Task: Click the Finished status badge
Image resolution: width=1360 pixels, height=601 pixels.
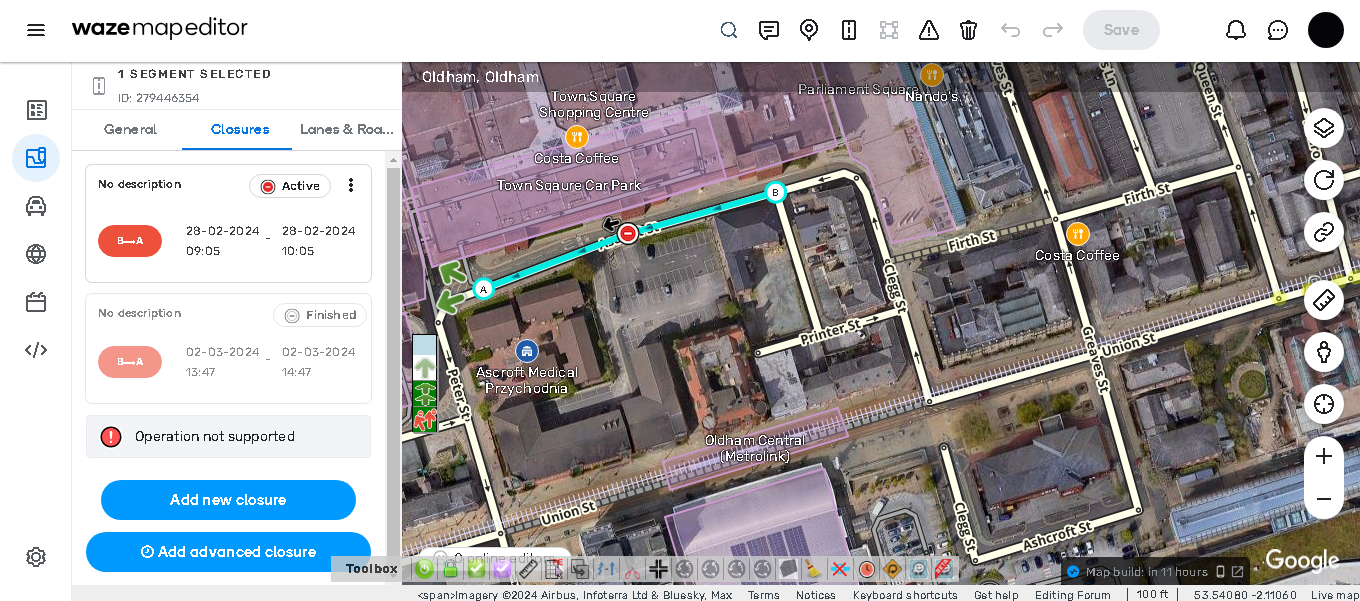Action: click(320, 315)
